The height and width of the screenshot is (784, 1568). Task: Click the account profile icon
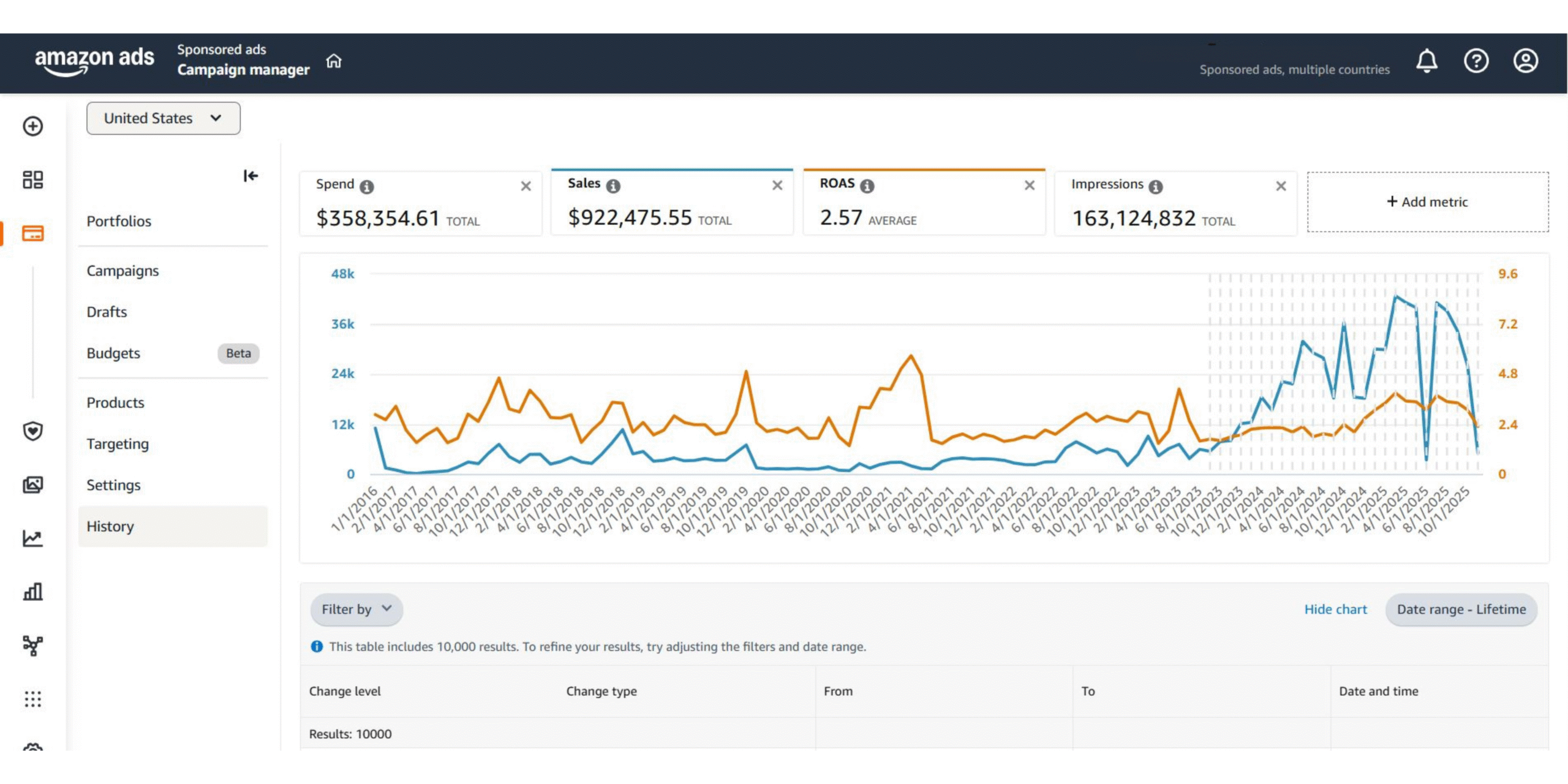[x=1526, y=61]
